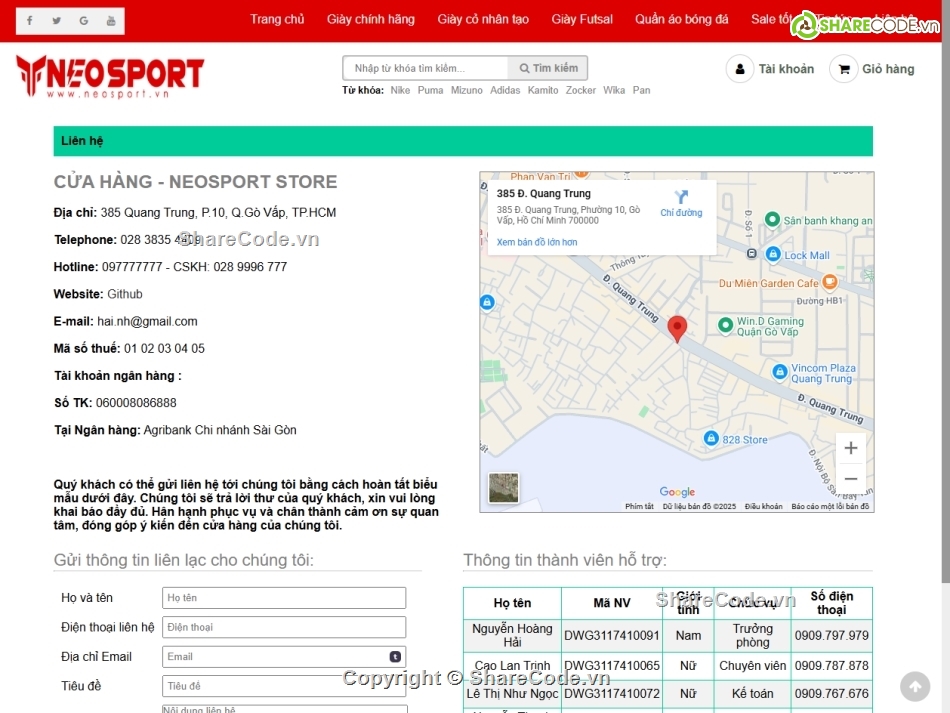Open the Twitter social icon
The width and height of the screenshot is (950, 713).
(x=56, y=21)
